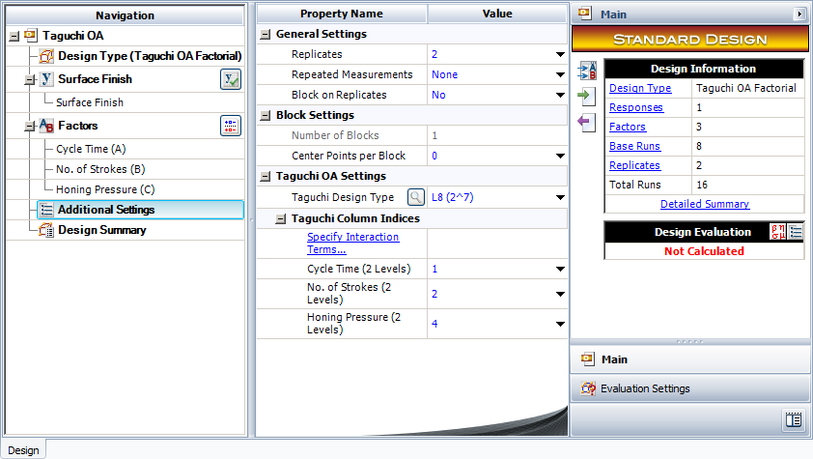813x459 pixels.
Task: Open the Detailed Summary link
Action: coord(704,204)
